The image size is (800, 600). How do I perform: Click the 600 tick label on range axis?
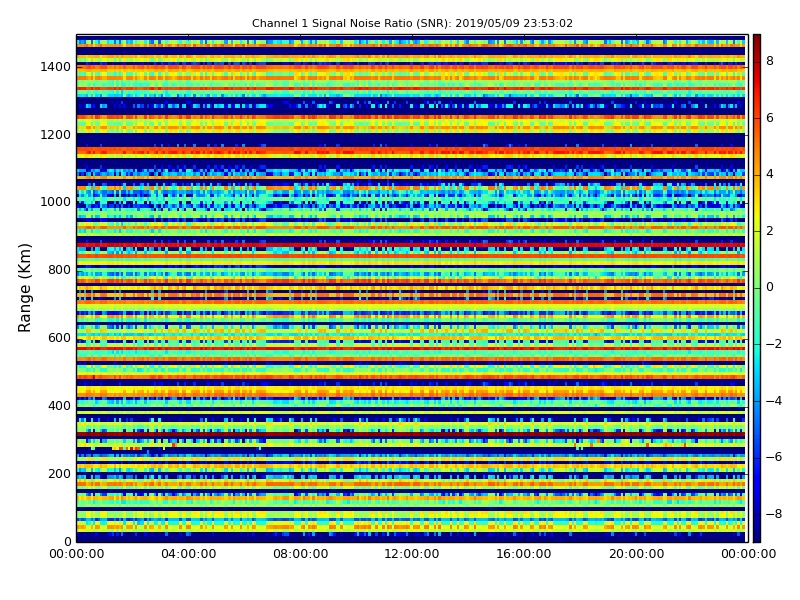(x=59, y=338)
